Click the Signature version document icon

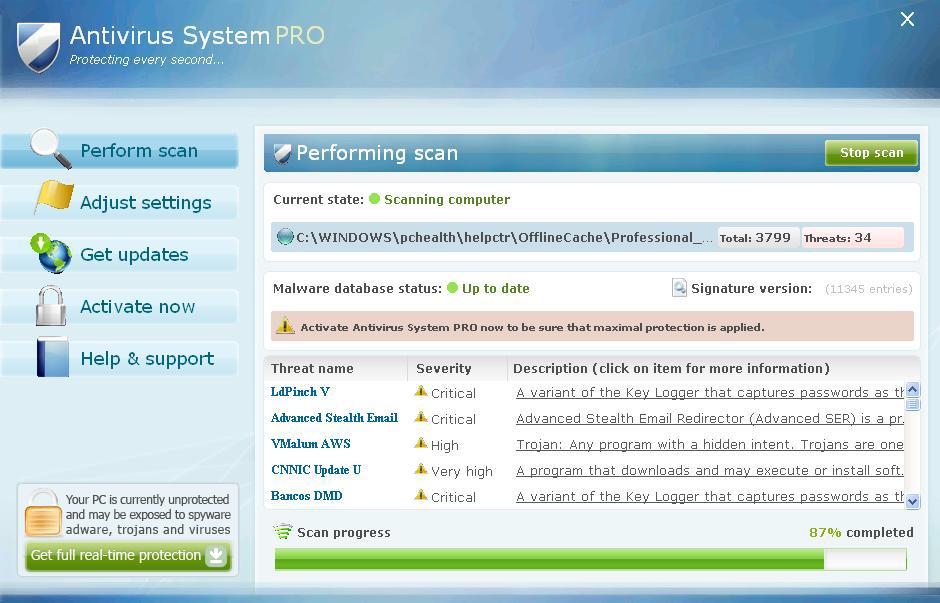[679, 288]
